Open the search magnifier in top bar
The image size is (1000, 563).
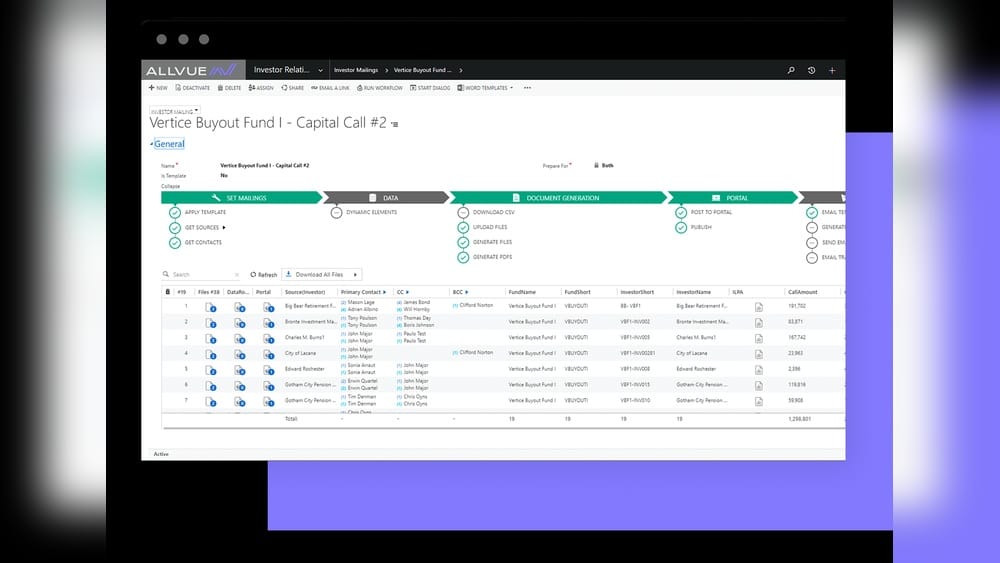pyautogui.click(x=791, y=70)
